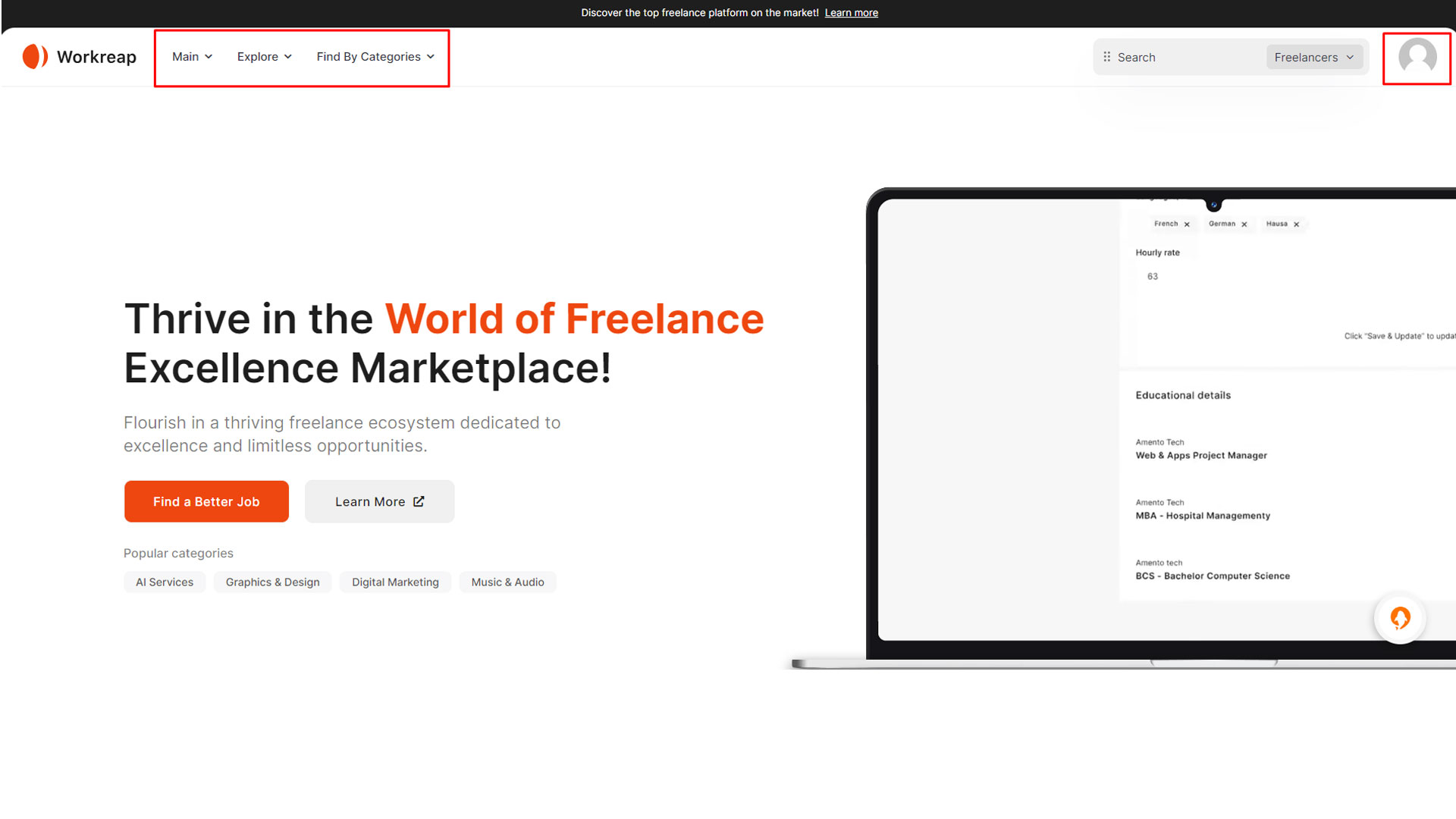
Task: Click the Find a Better Job button
Action: [x=206, y=501]
